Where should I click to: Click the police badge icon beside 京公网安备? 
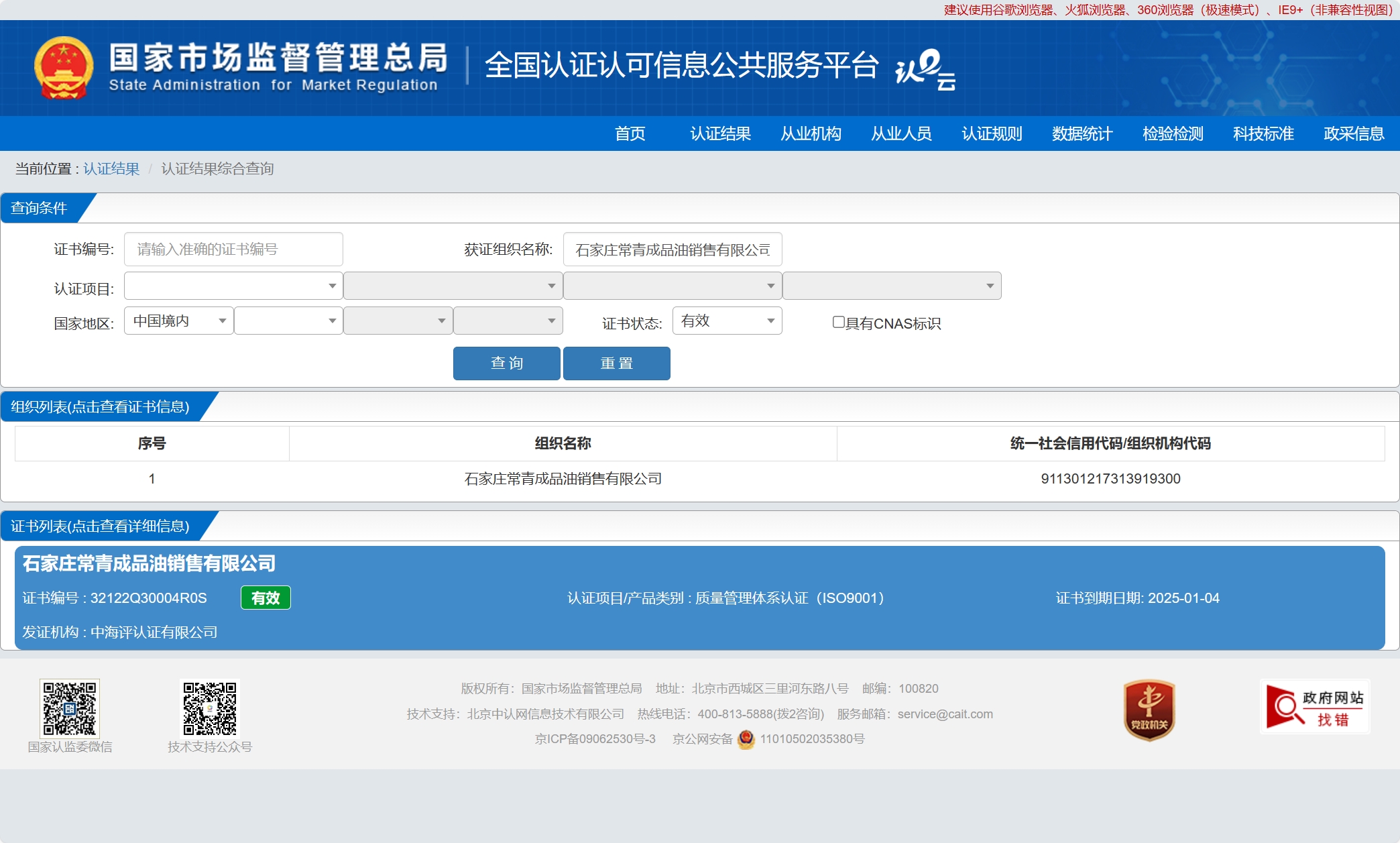pyautogui.click(x=746, y=739)
